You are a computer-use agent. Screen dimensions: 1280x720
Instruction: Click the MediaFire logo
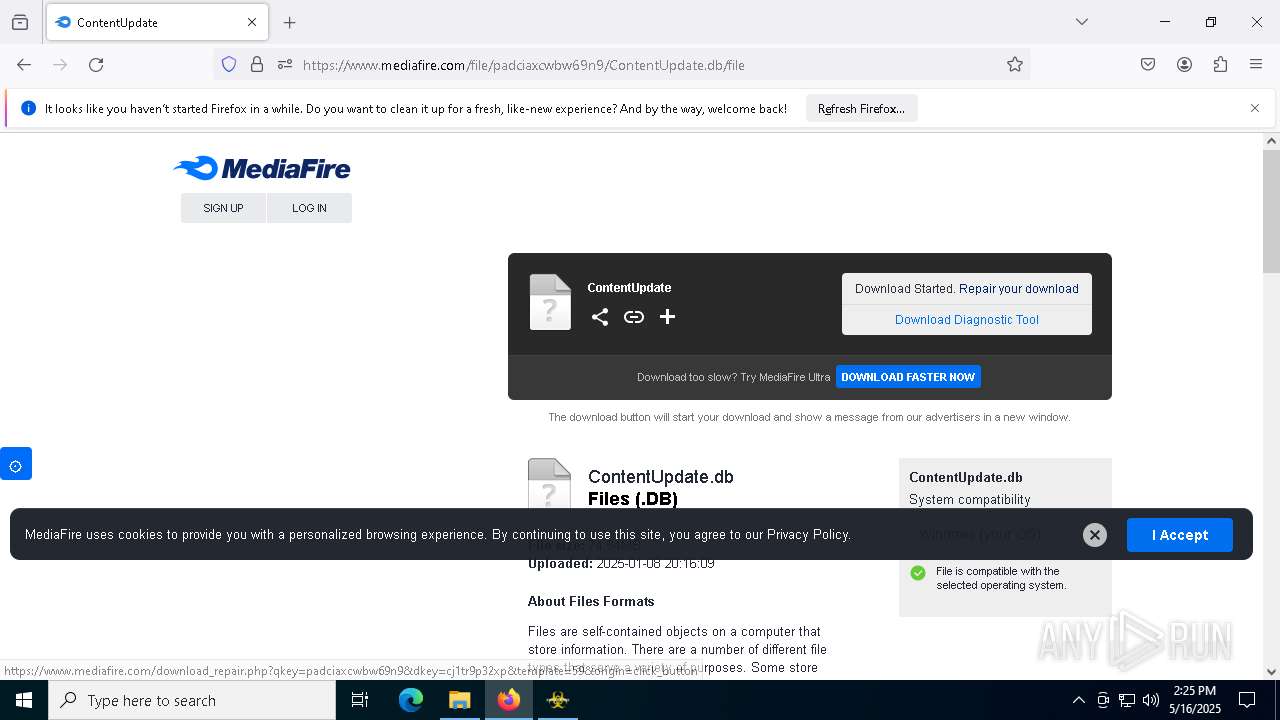click(x=262, y=168)
